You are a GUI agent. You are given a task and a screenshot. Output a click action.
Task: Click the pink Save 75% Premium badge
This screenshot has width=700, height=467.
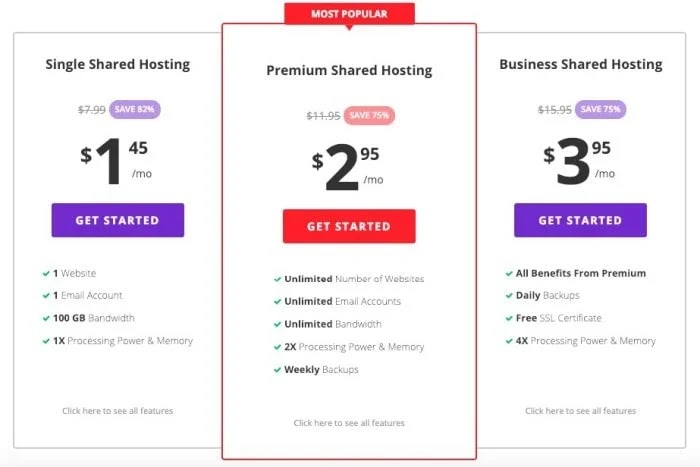tap(369, 115)
